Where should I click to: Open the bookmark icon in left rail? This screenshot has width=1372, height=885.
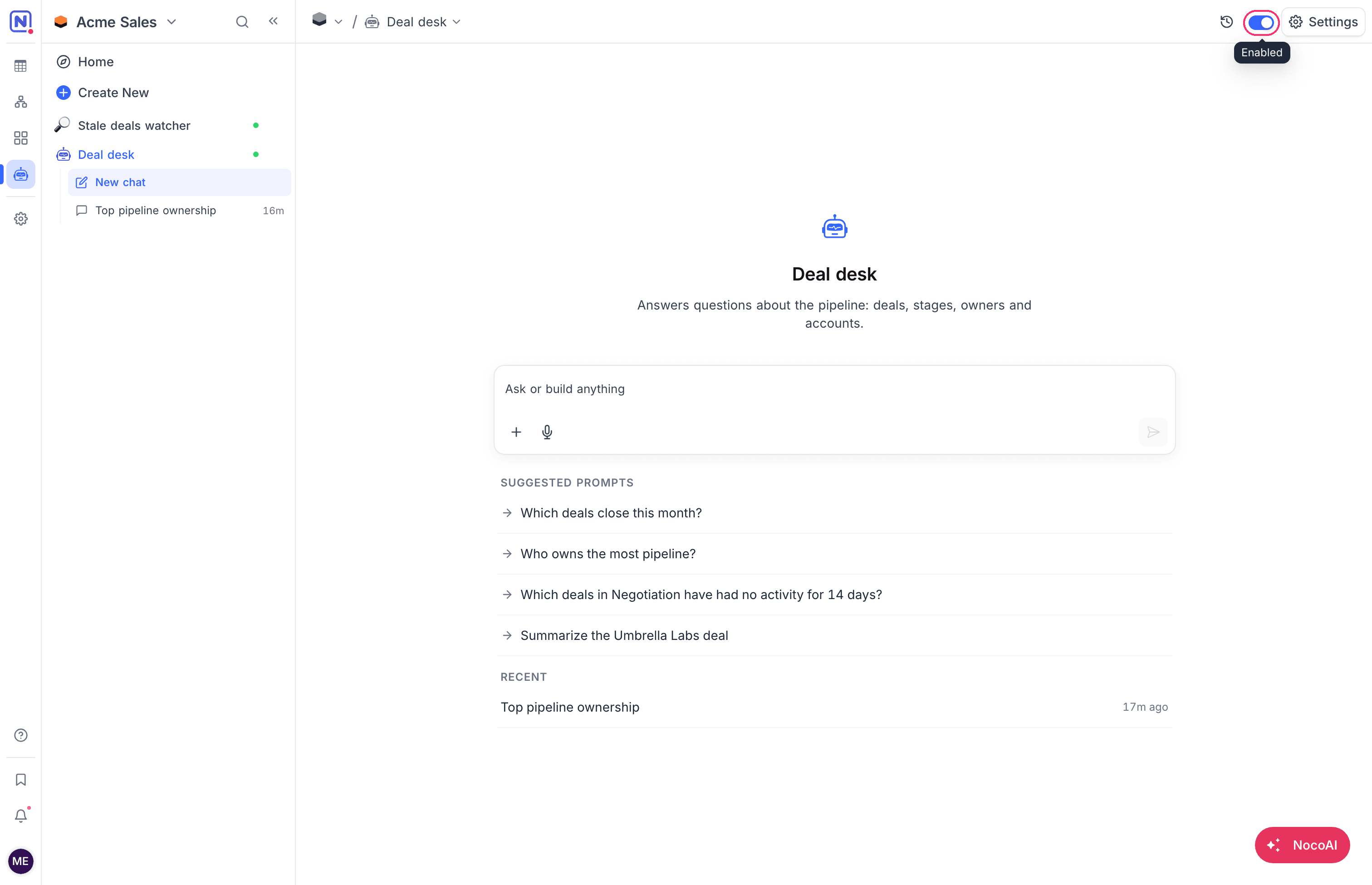(21, 779)
